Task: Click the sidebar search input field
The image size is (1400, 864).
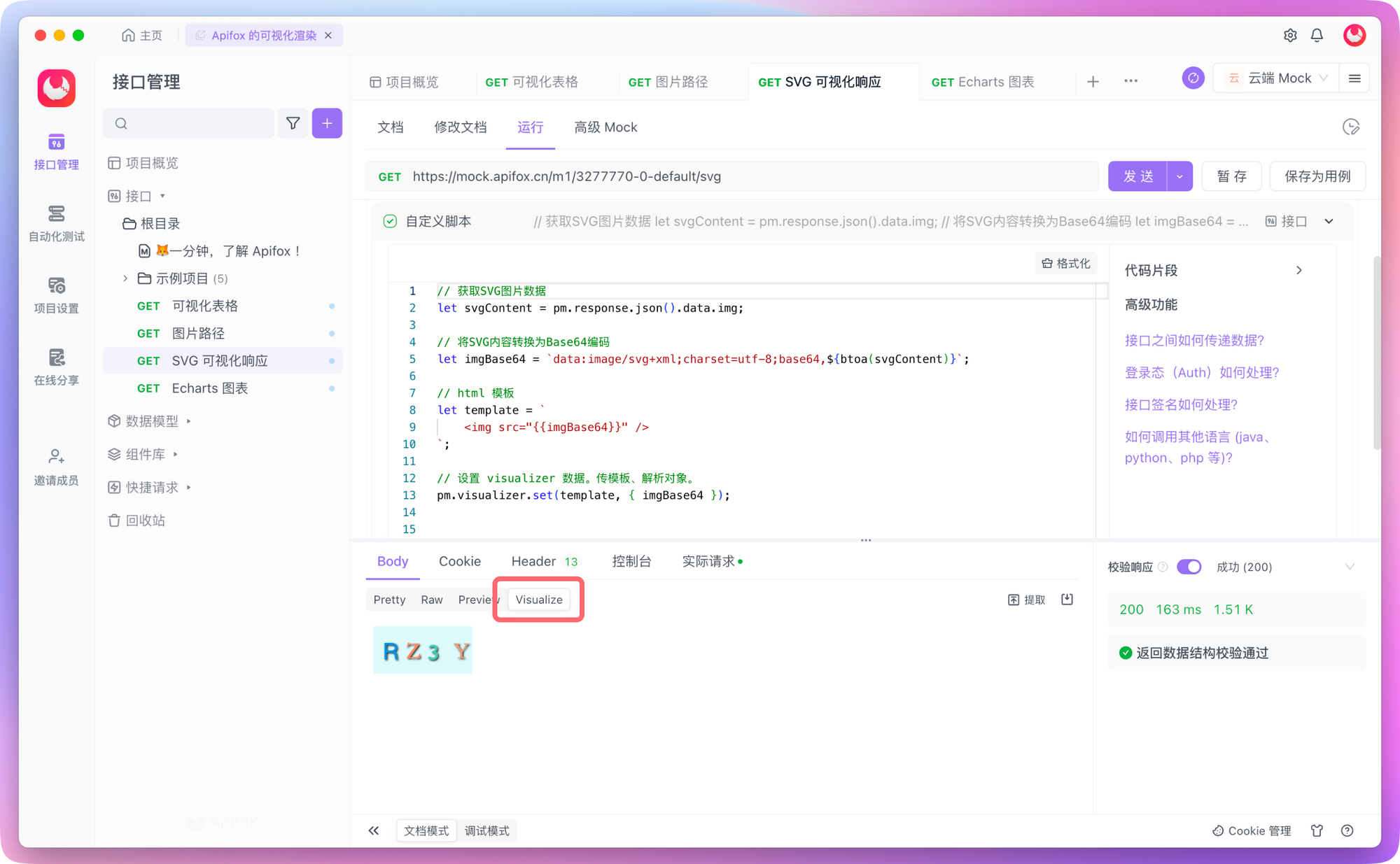Action: coord(189,123)
